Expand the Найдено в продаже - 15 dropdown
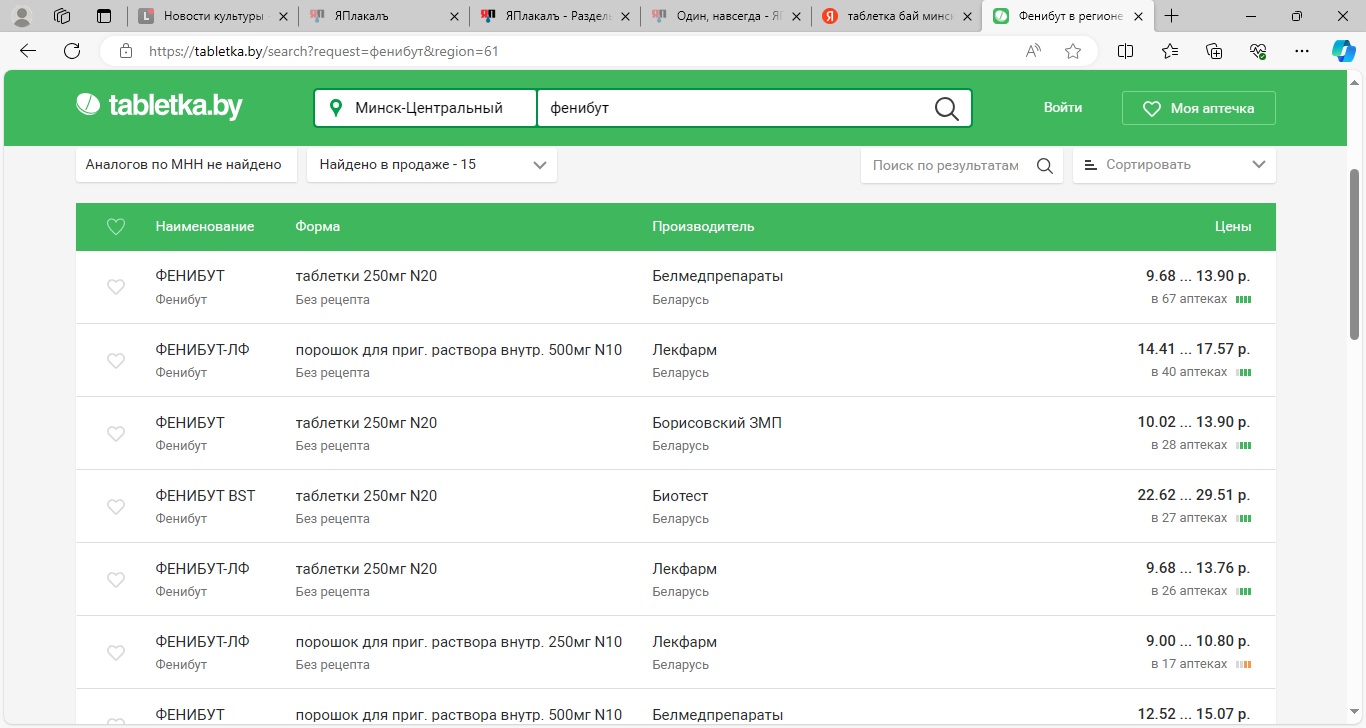 coord(431,165)
